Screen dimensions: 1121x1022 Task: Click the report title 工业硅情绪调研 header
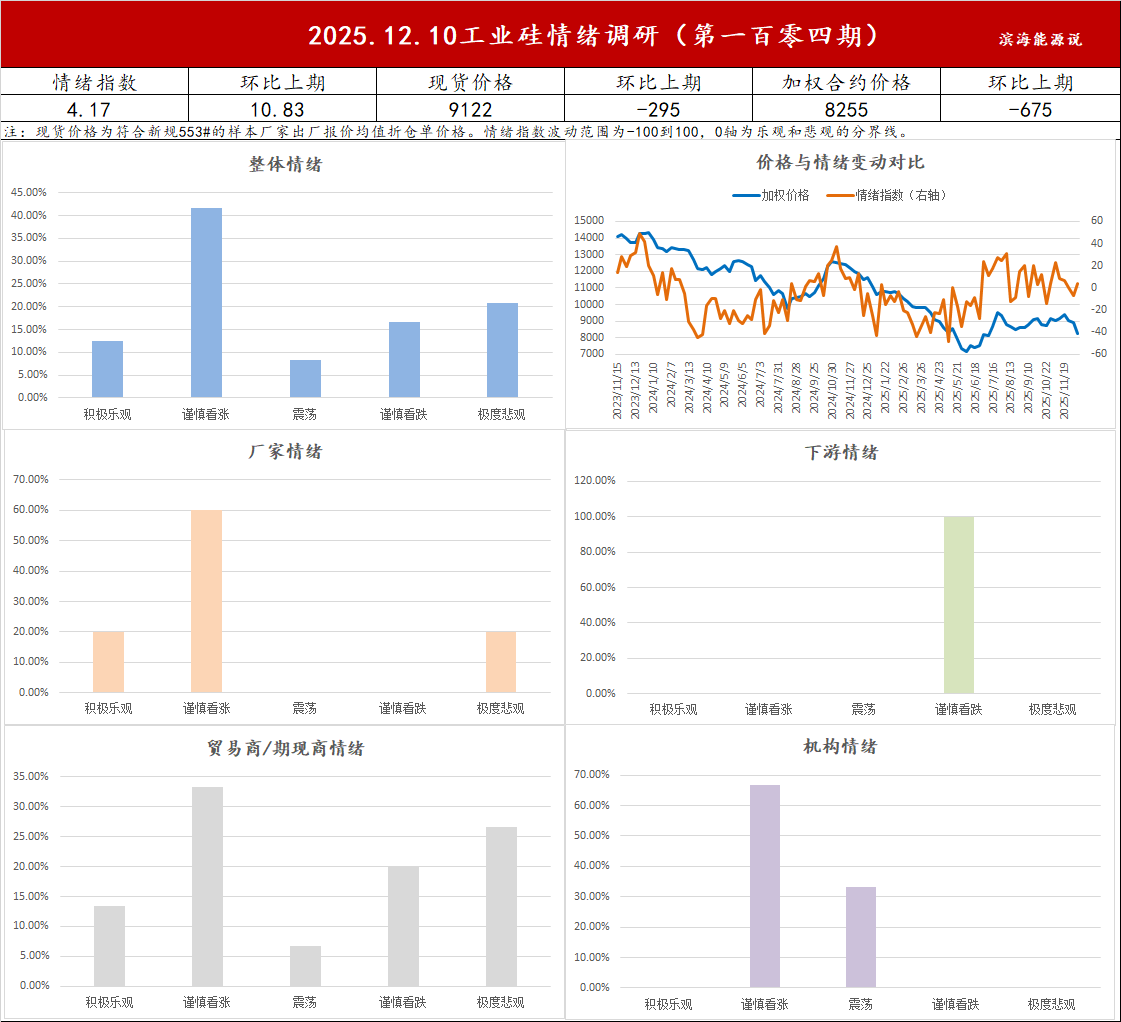pyautogui.click(x=594, y=36)
